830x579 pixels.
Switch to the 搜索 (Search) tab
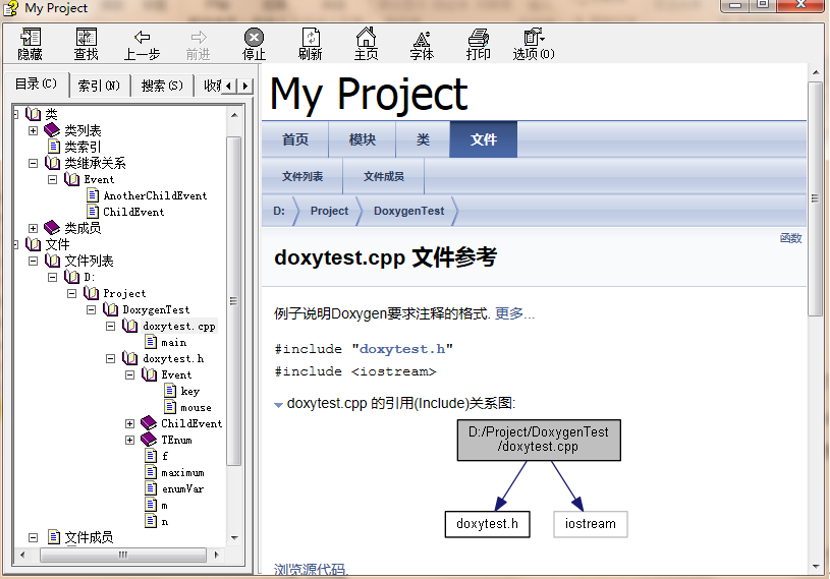click(x=162, y=85)
